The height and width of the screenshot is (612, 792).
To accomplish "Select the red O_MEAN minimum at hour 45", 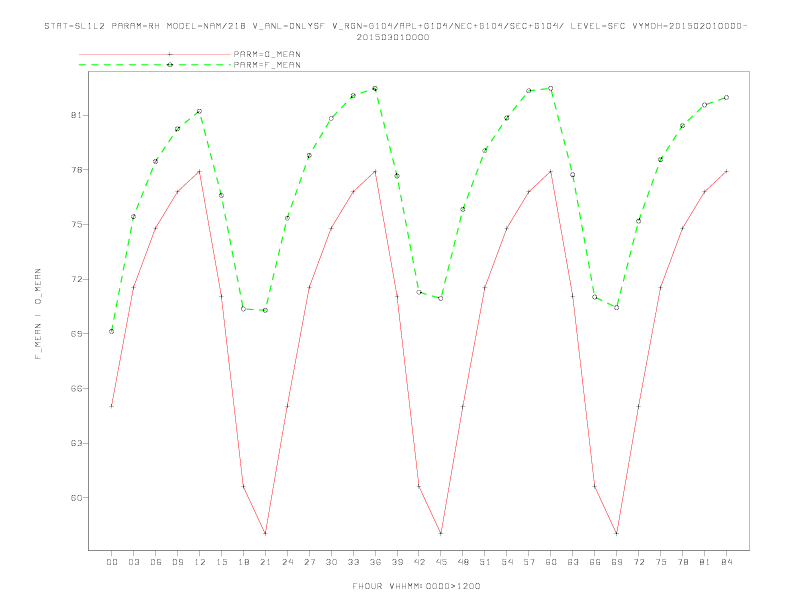I will tap(441, 533).
